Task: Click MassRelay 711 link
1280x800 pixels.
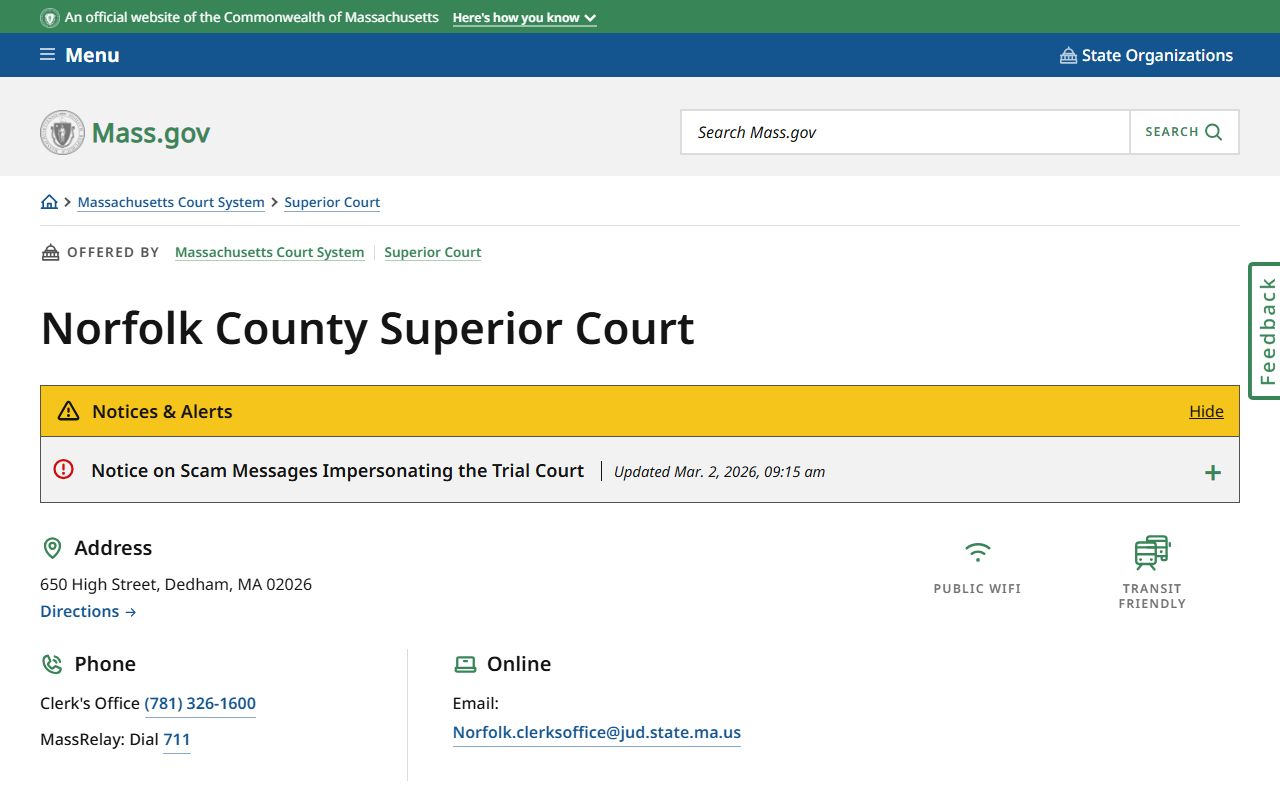Action: (177, 740)
